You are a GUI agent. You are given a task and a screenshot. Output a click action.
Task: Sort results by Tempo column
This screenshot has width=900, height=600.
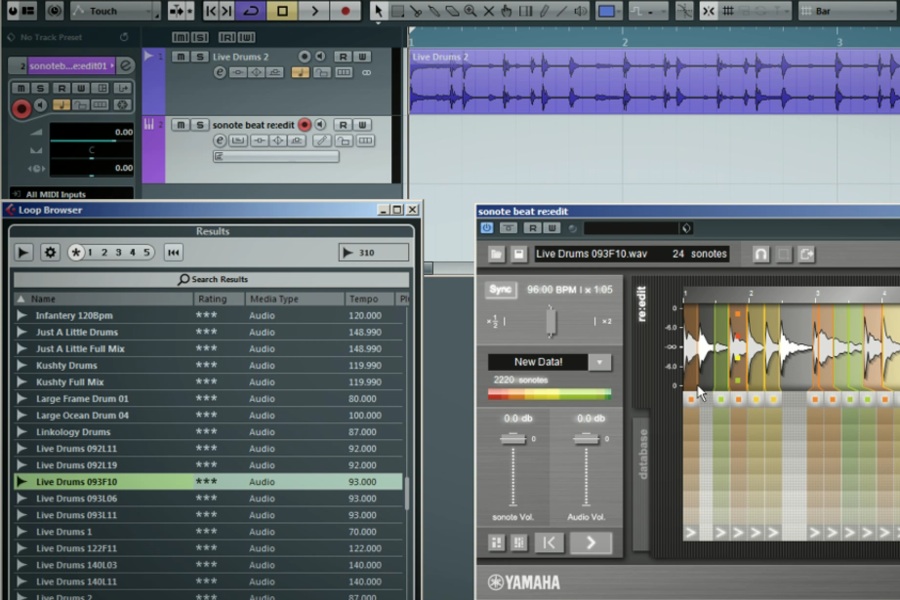tap(370, 299)
